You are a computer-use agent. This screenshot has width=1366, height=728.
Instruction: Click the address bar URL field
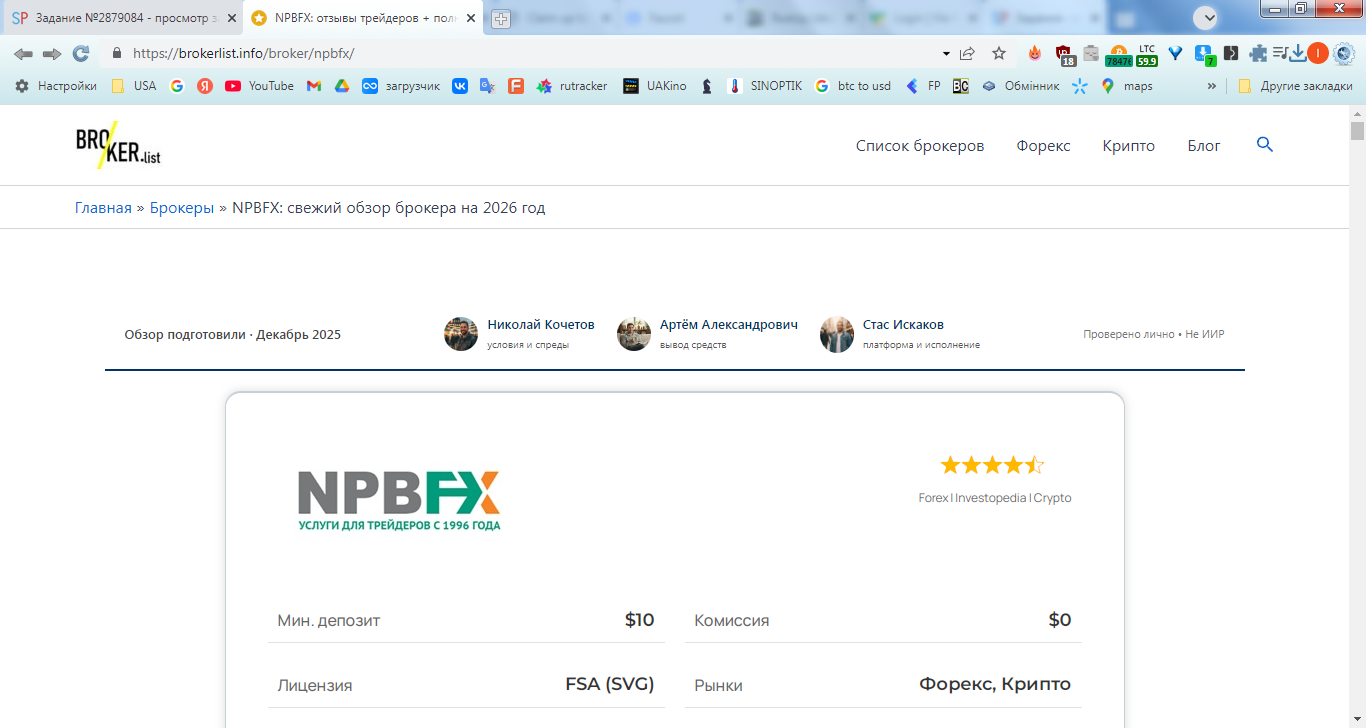pyautogui.click(x=530, y=53)
